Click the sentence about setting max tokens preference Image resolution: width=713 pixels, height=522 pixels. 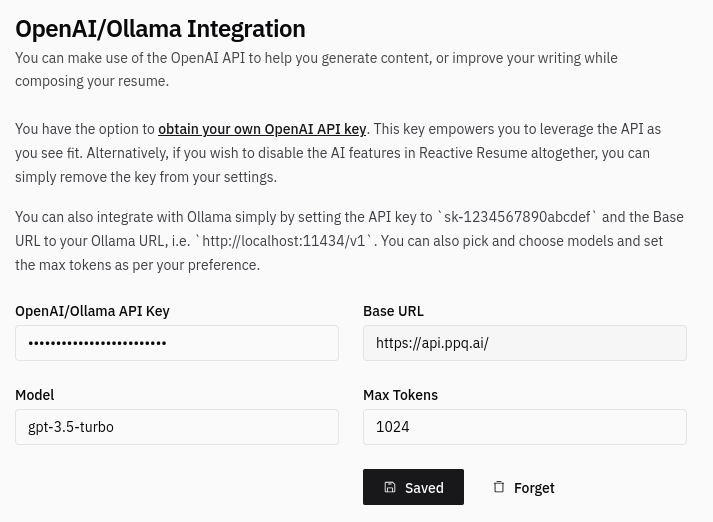137,265
